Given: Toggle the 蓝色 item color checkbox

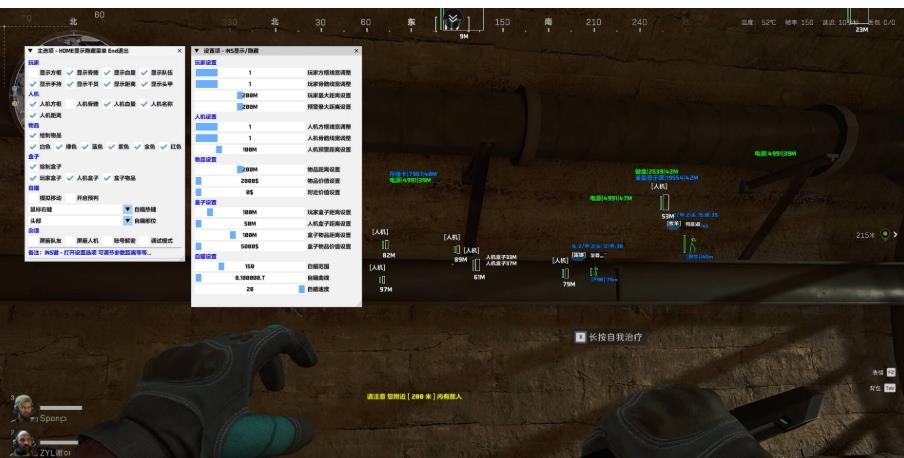Looking at the screenshot, I should click(85, 147).
